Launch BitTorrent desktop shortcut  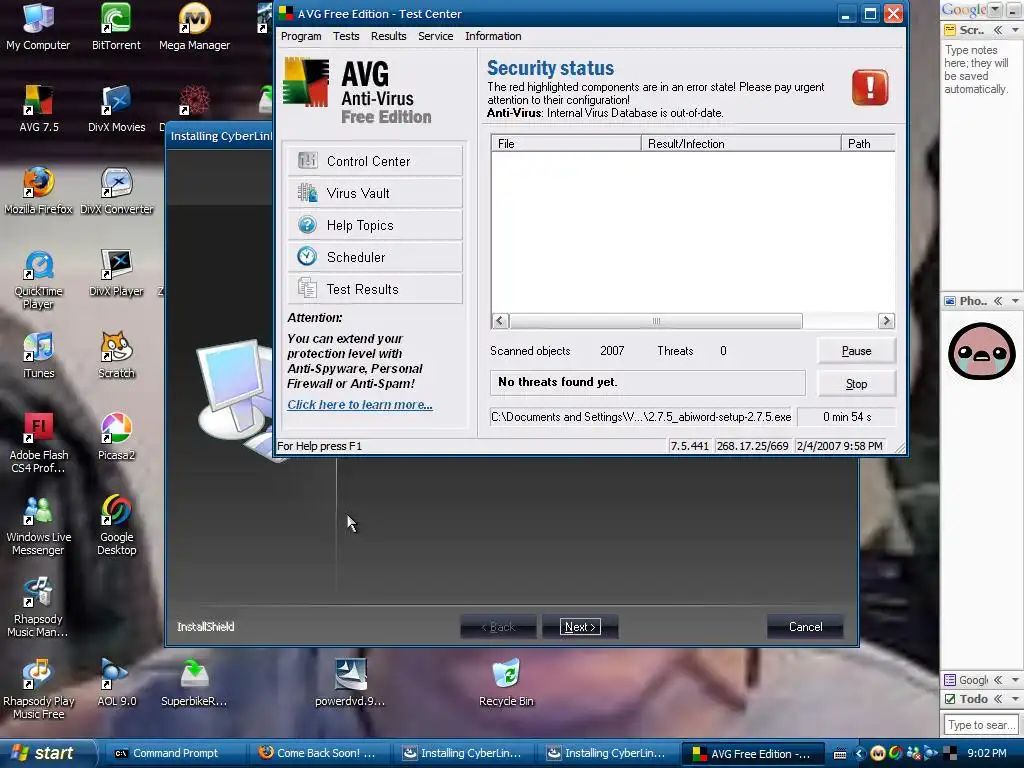116,27
